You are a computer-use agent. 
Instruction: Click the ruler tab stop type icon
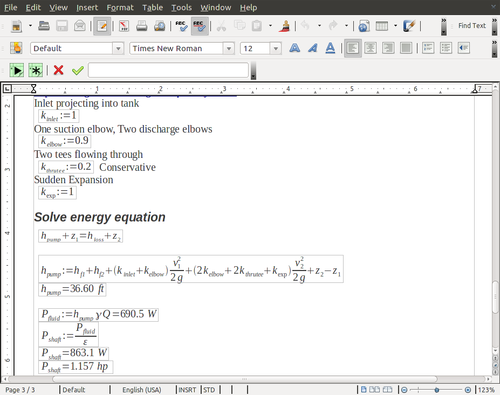[7, 89]
